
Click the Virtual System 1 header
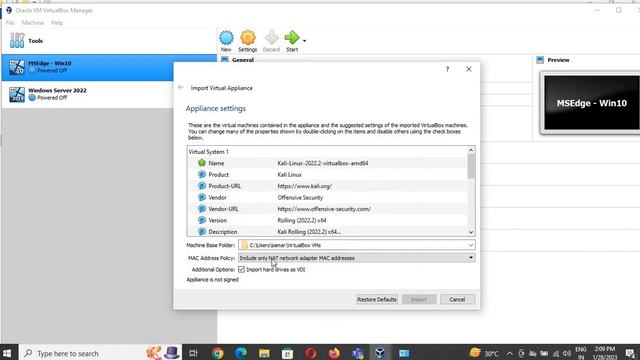tap(209, 151)
